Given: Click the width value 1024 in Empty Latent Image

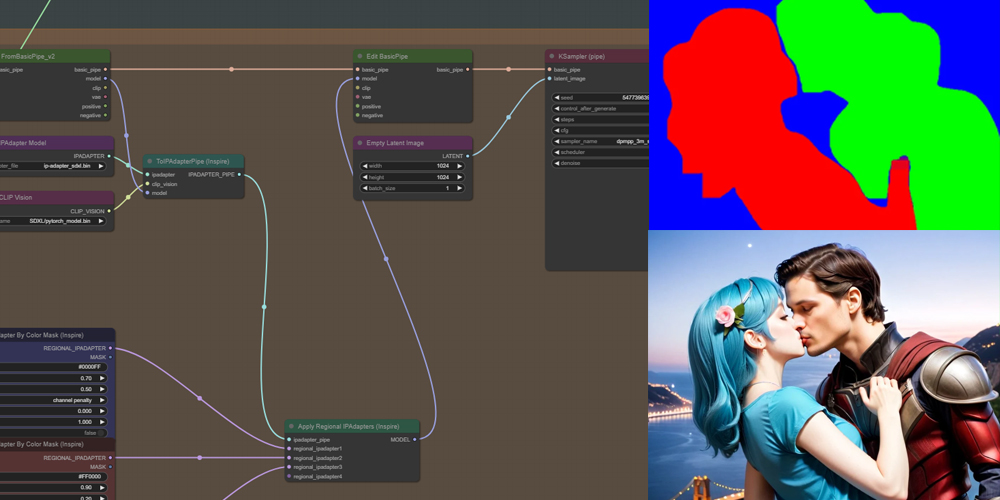Looking at the screenshot, I should click(x=443, y=166).
